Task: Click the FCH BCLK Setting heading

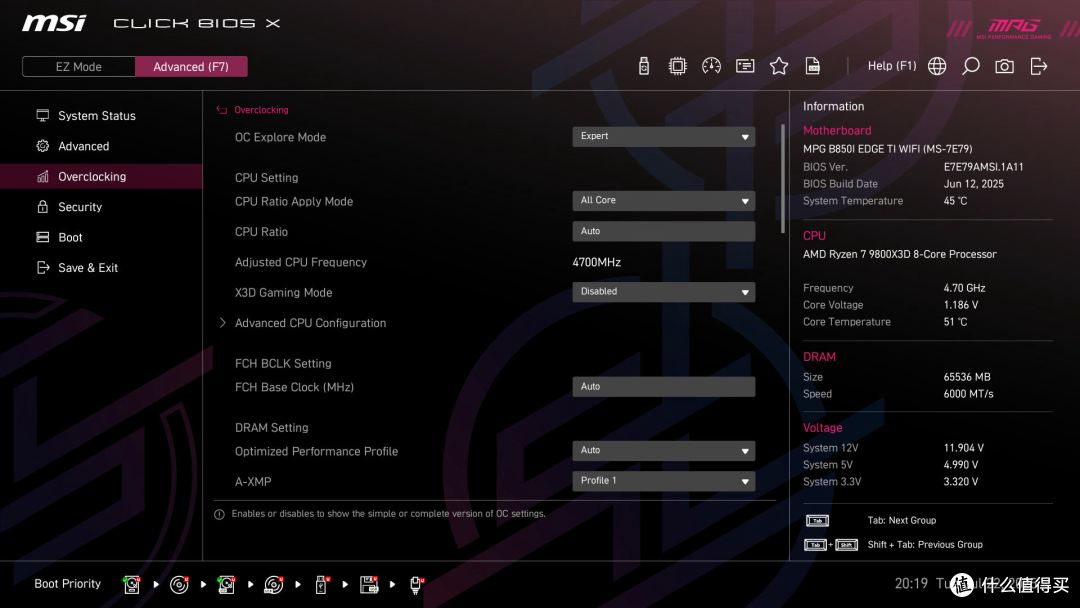Action: tap(283, 364)
